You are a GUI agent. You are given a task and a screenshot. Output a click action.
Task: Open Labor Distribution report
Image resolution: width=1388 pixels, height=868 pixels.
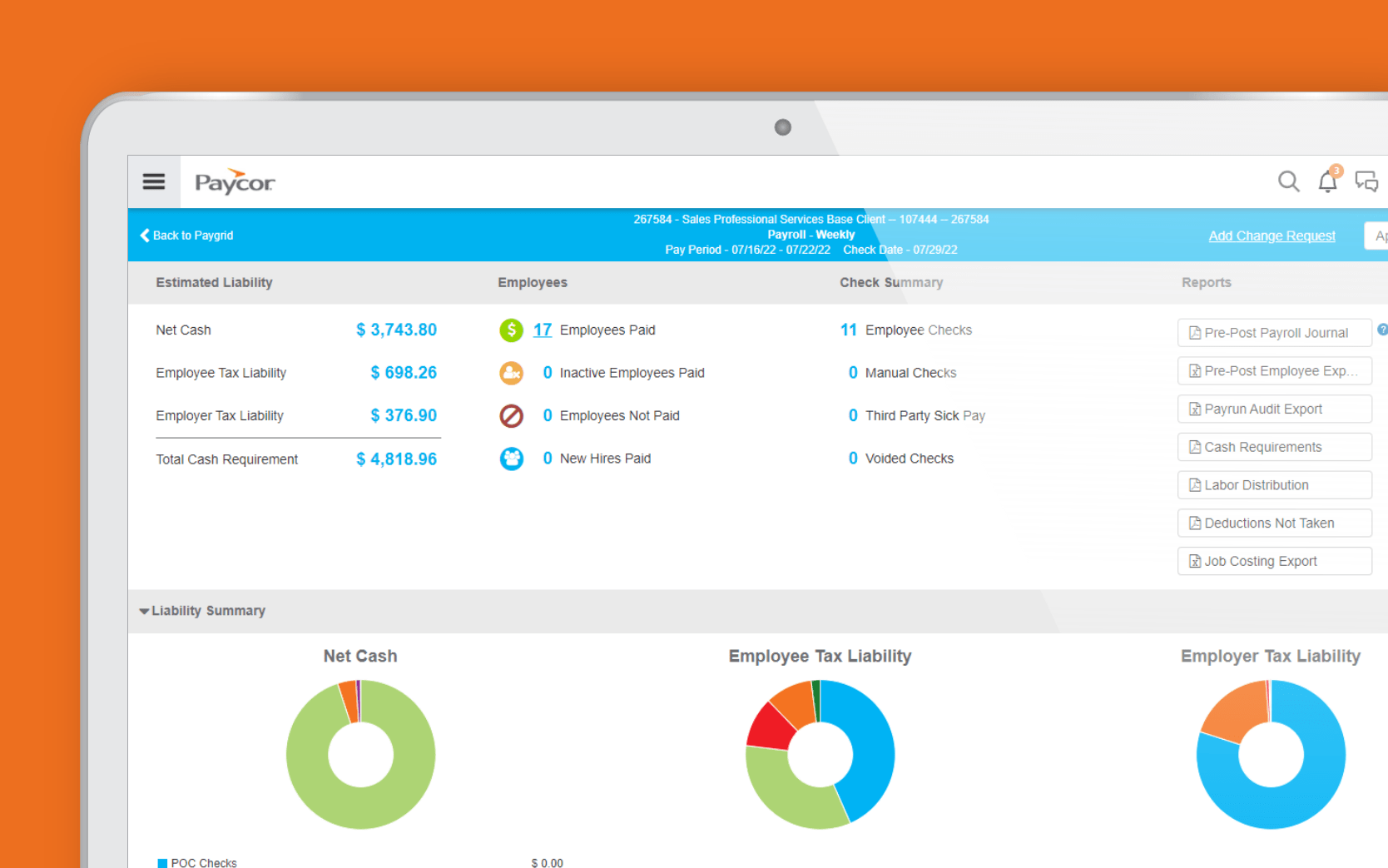tap(1274, 485)
